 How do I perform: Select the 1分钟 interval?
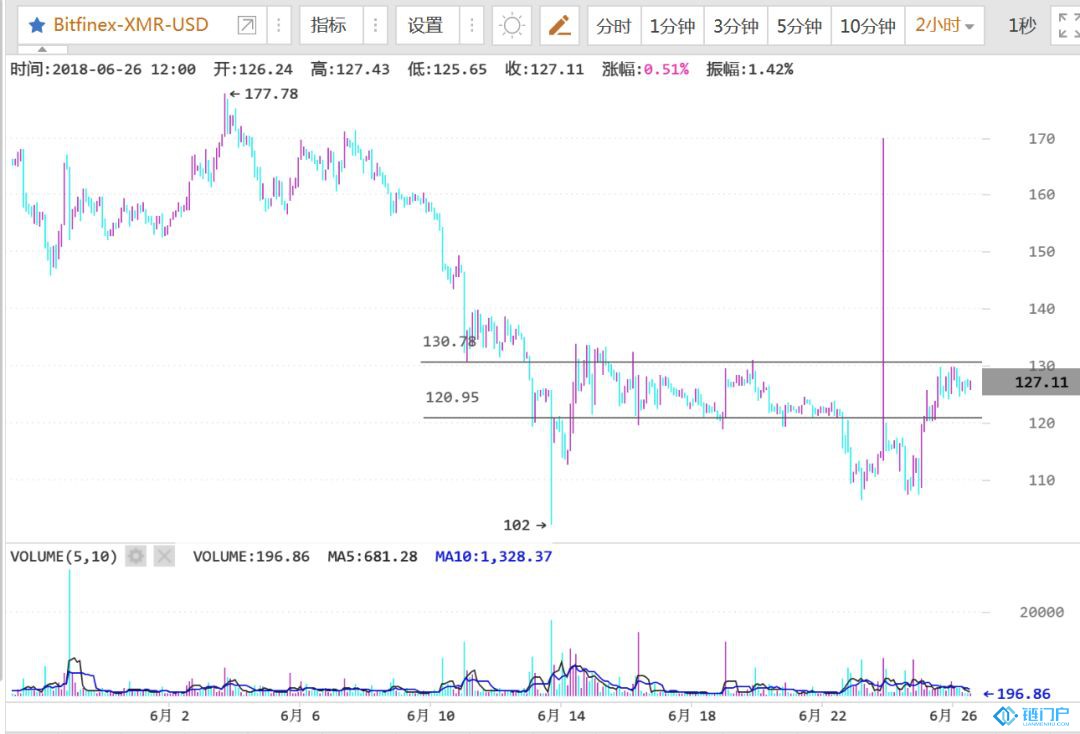coord(672,25)
